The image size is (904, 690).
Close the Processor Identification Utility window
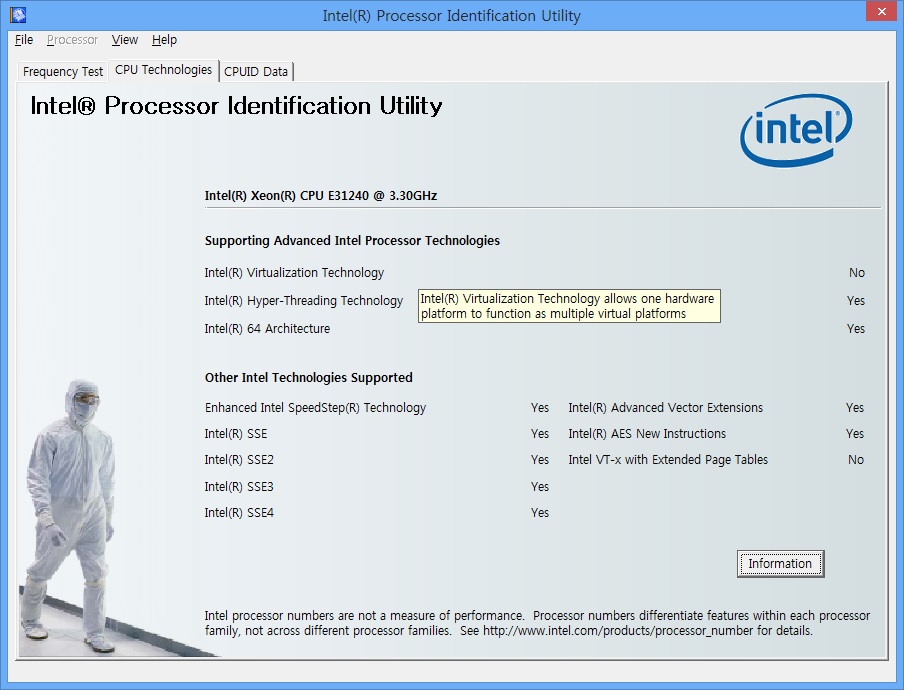pyautogui.click(x=882, y=12)
